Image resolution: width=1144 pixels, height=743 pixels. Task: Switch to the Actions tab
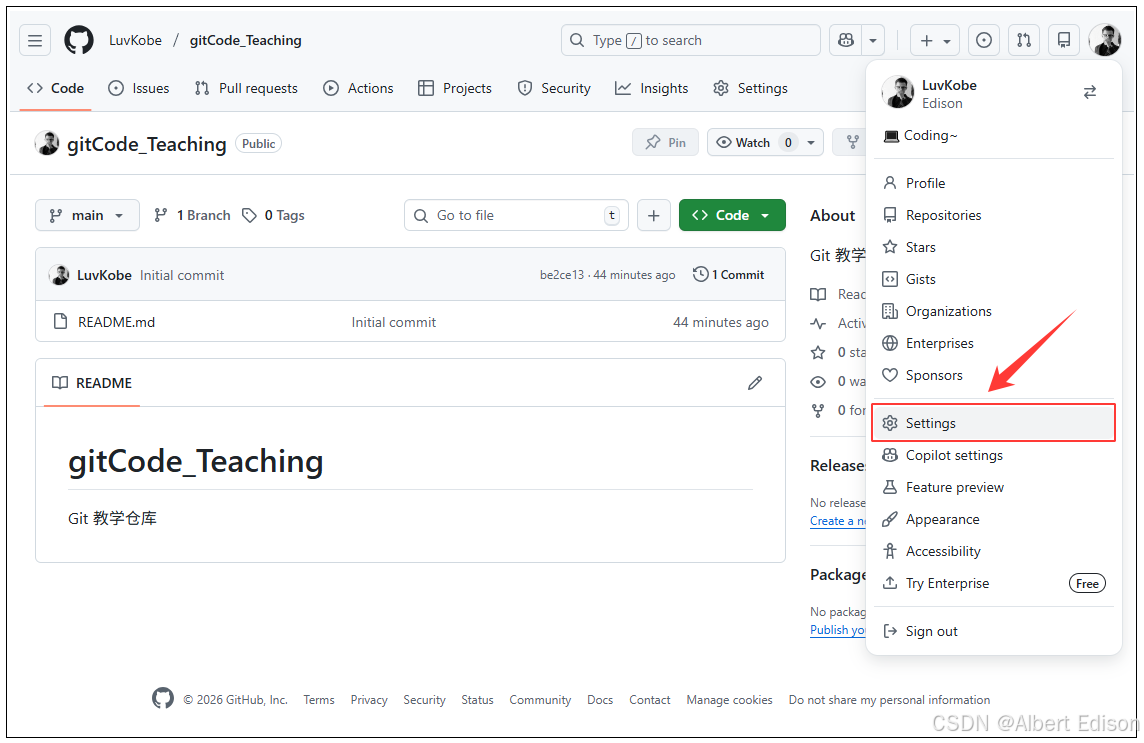point(358,88)
